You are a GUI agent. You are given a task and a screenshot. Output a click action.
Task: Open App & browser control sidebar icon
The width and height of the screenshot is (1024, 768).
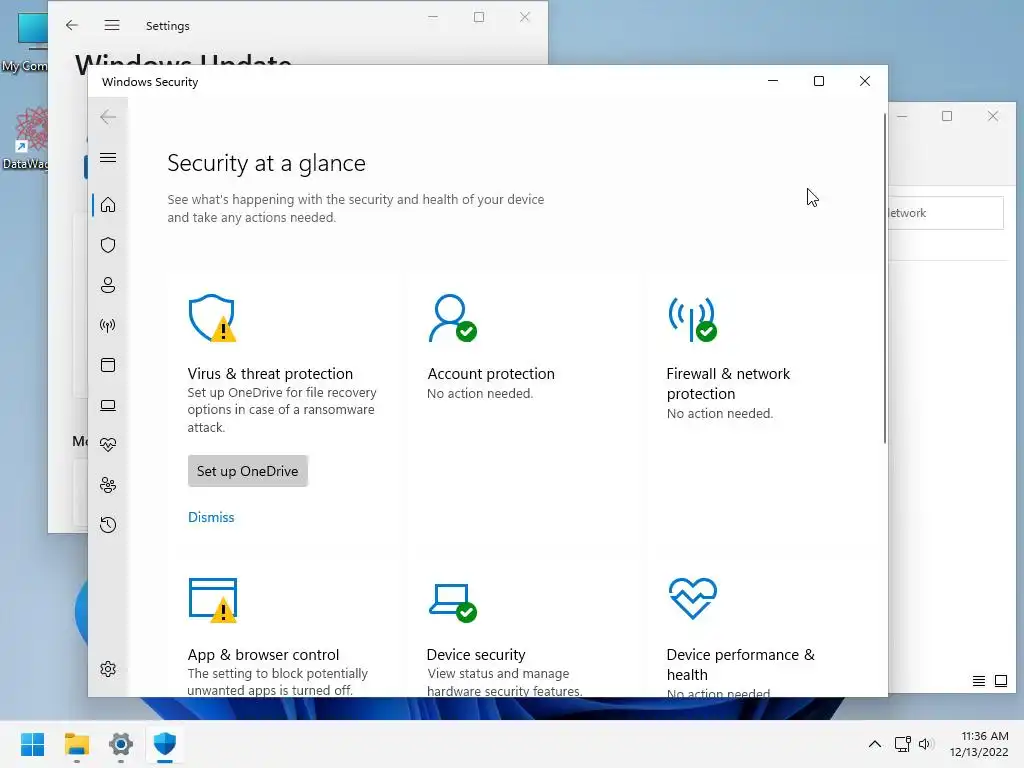tap(108, 365)
